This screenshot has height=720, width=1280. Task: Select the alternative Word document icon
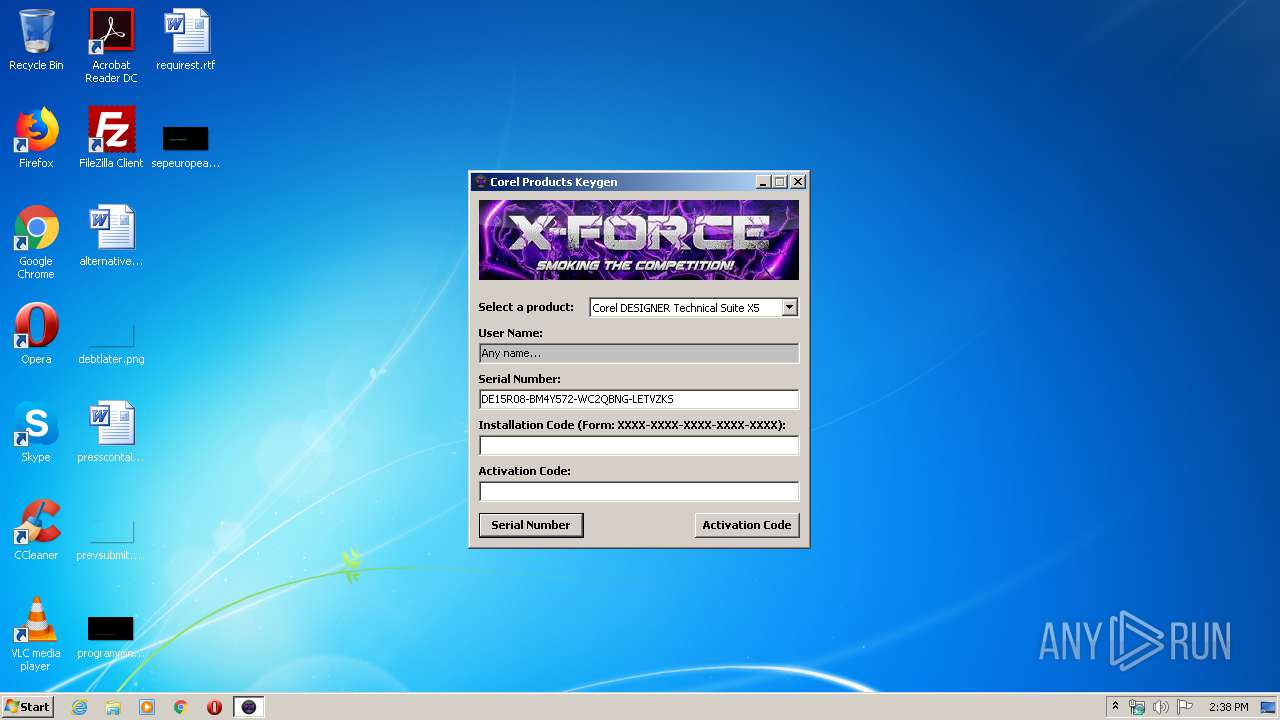[x=111, y=236]
